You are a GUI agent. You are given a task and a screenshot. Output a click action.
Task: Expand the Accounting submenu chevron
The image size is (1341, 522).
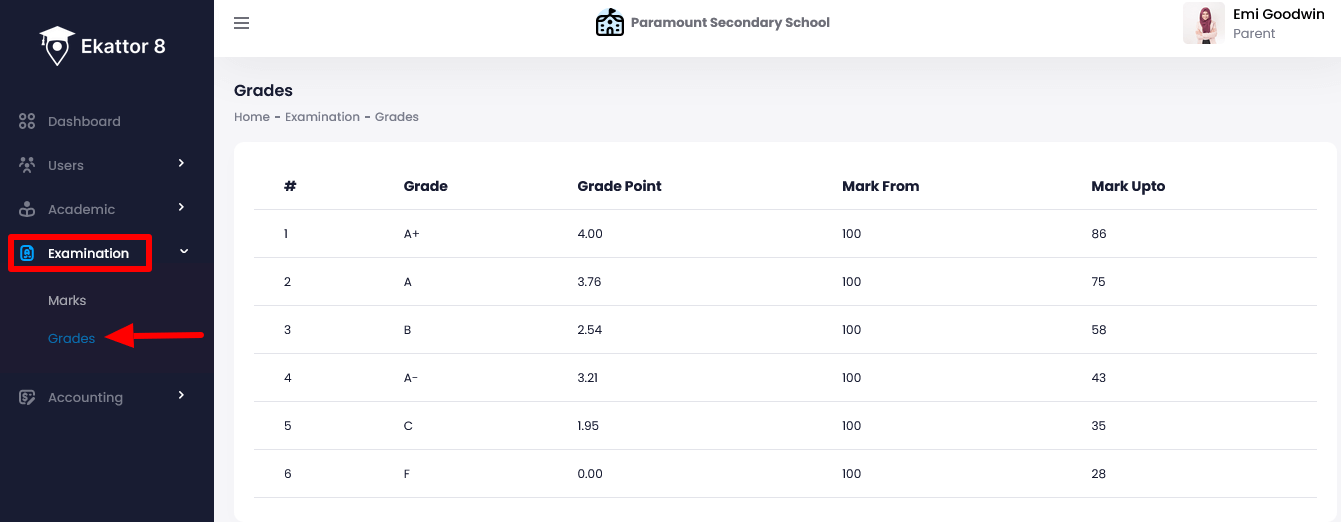click(x=181, y=395)
